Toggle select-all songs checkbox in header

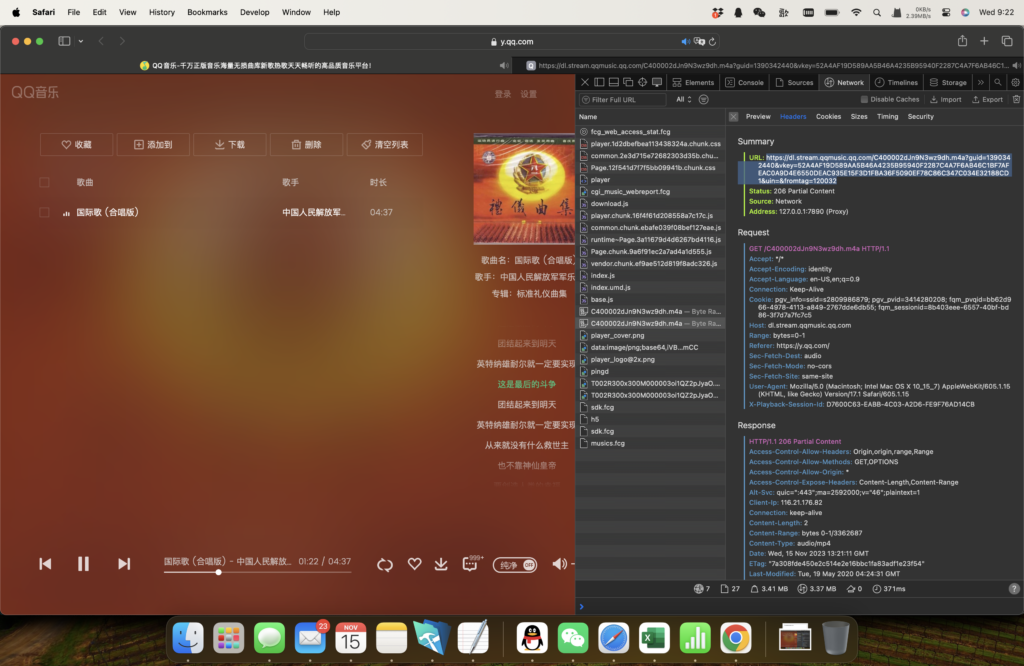coord(44,182)
